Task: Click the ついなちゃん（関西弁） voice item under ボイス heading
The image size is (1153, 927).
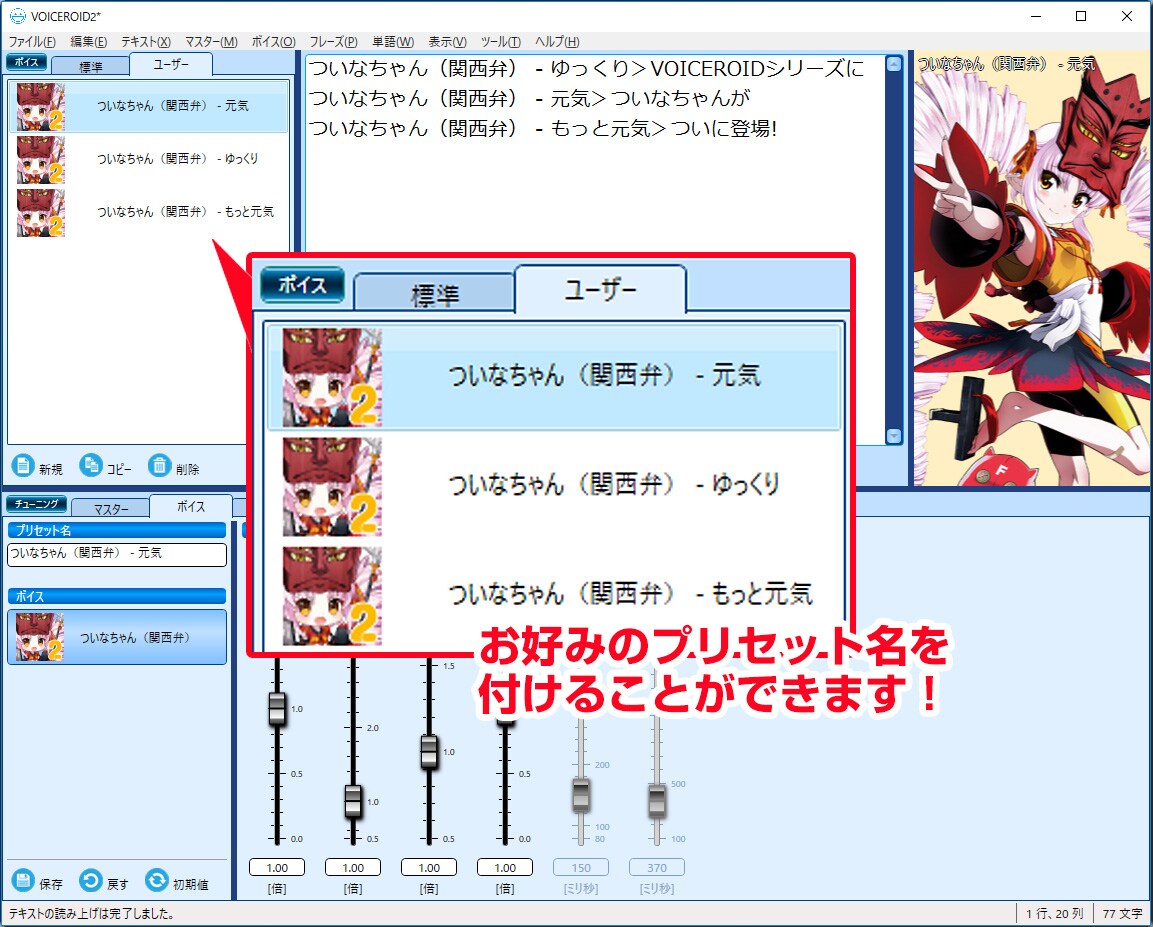Action: pyautogui.click(x=117, y=637)
